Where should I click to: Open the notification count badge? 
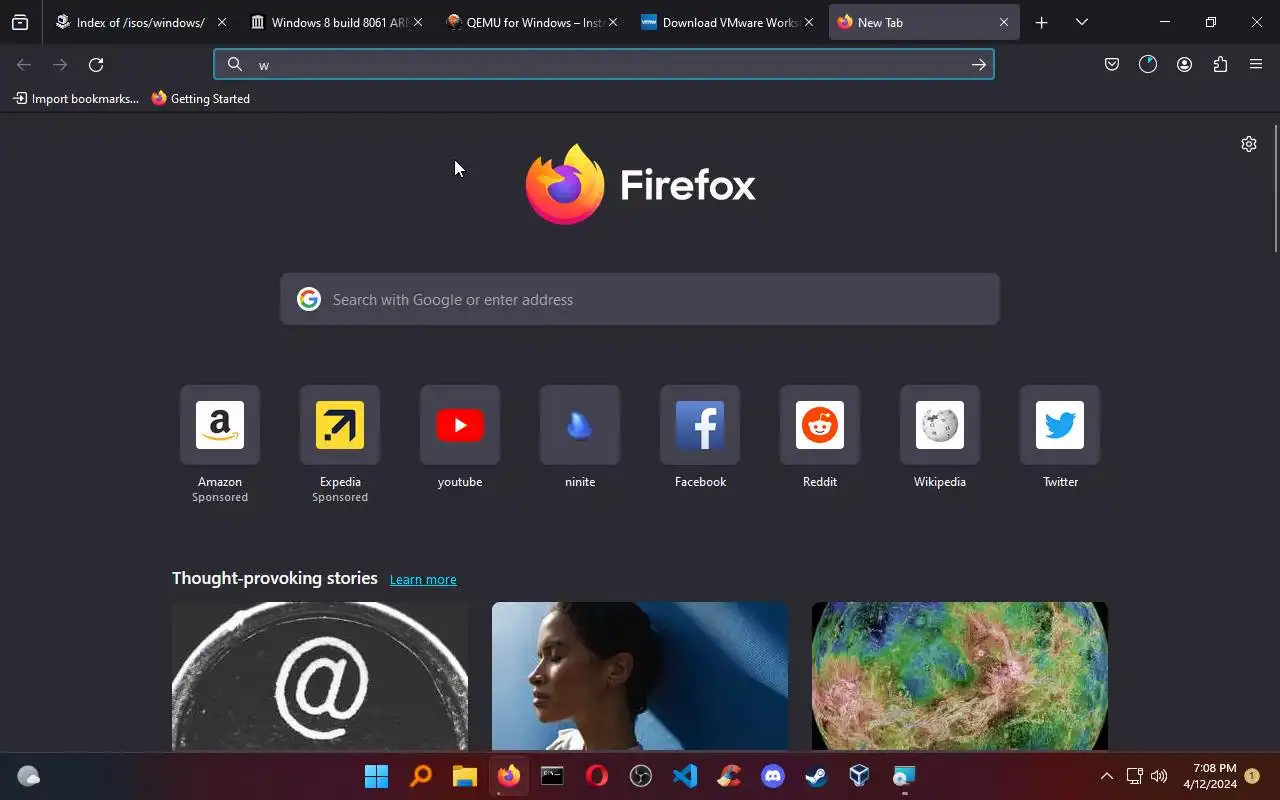(1252, 776)
